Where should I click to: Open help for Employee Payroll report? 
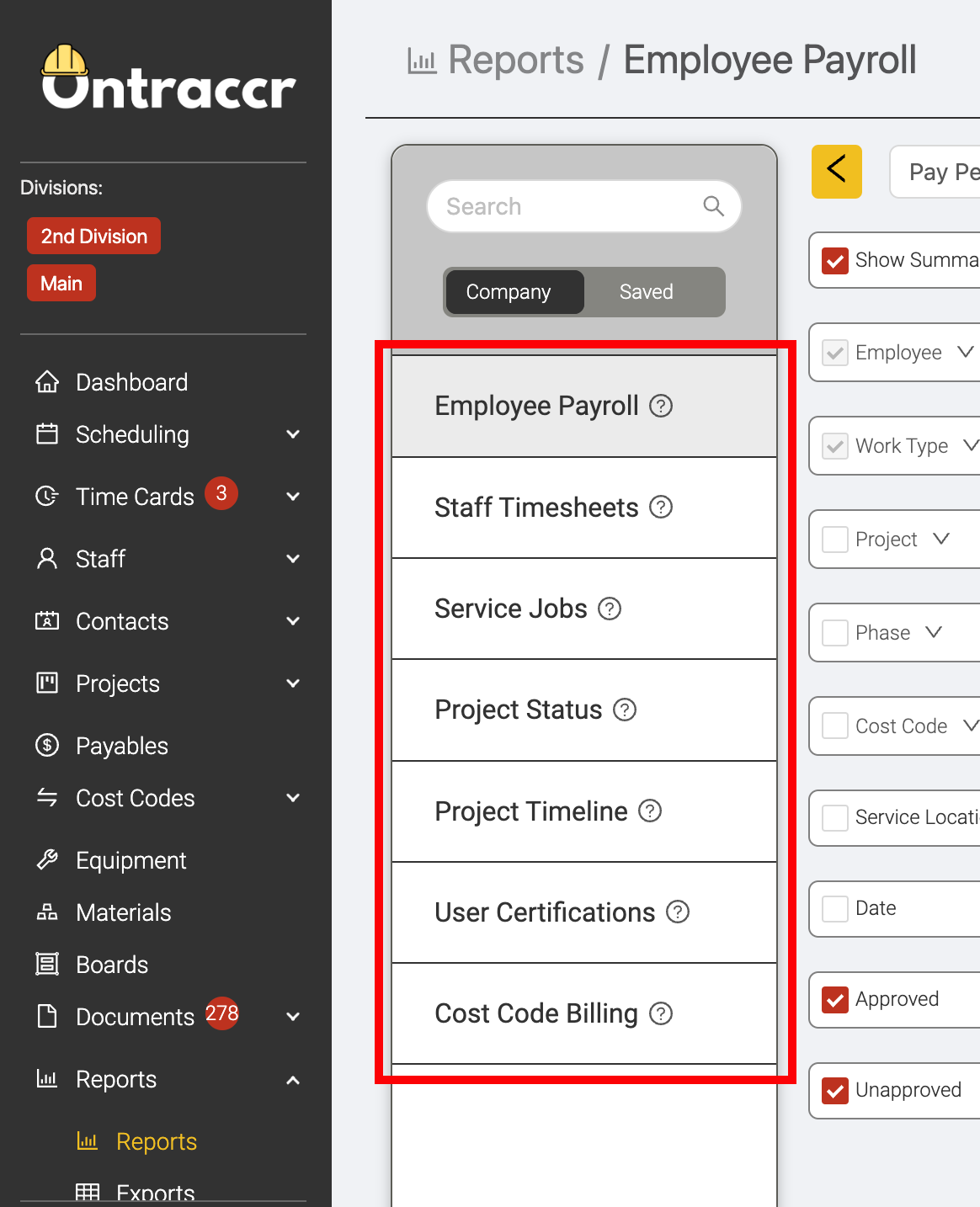[x=661, y=407]
